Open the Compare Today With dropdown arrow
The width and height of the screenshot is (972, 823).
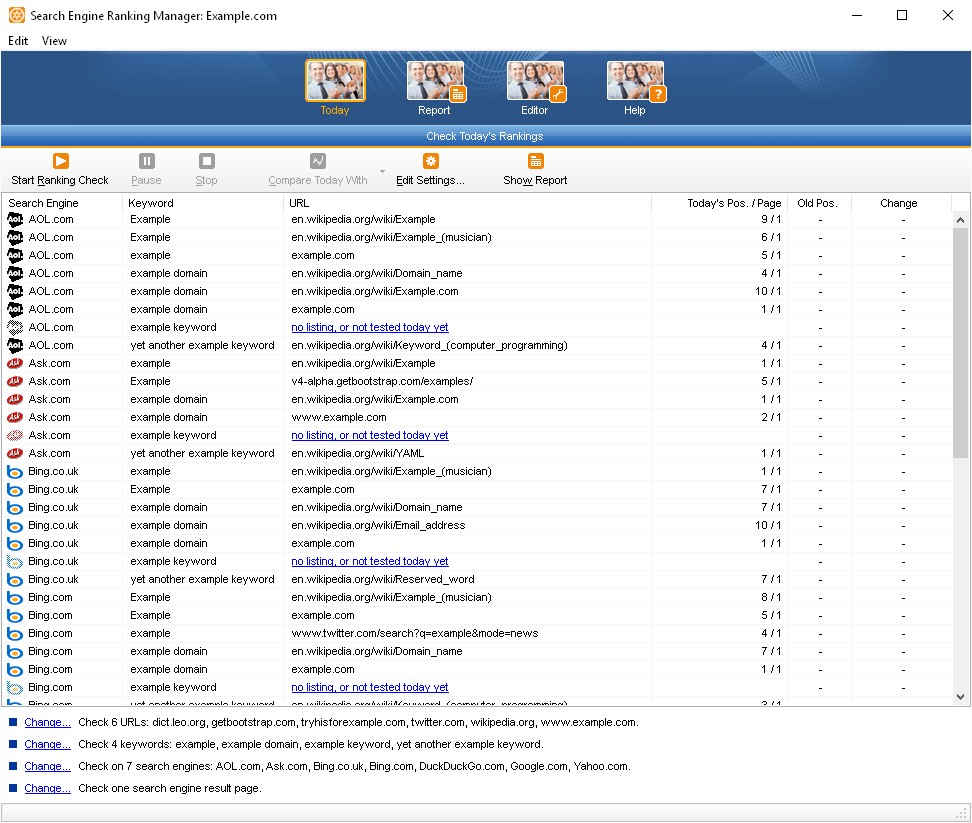383,170
